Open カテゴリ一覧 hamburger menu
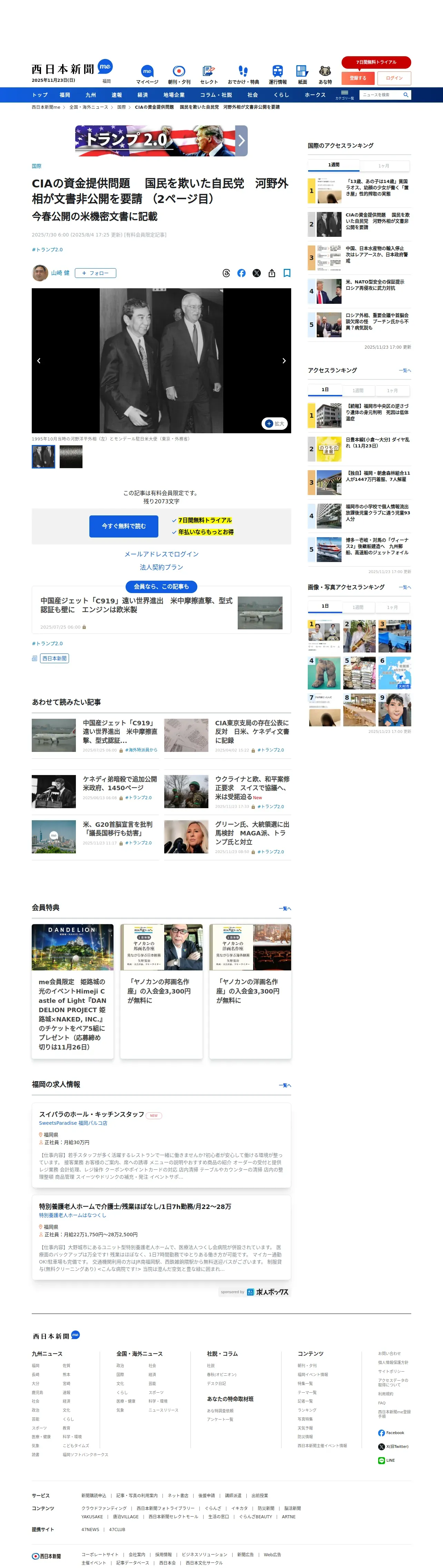Viewport: 443px width, 1568px height. [x=344, y=95]
